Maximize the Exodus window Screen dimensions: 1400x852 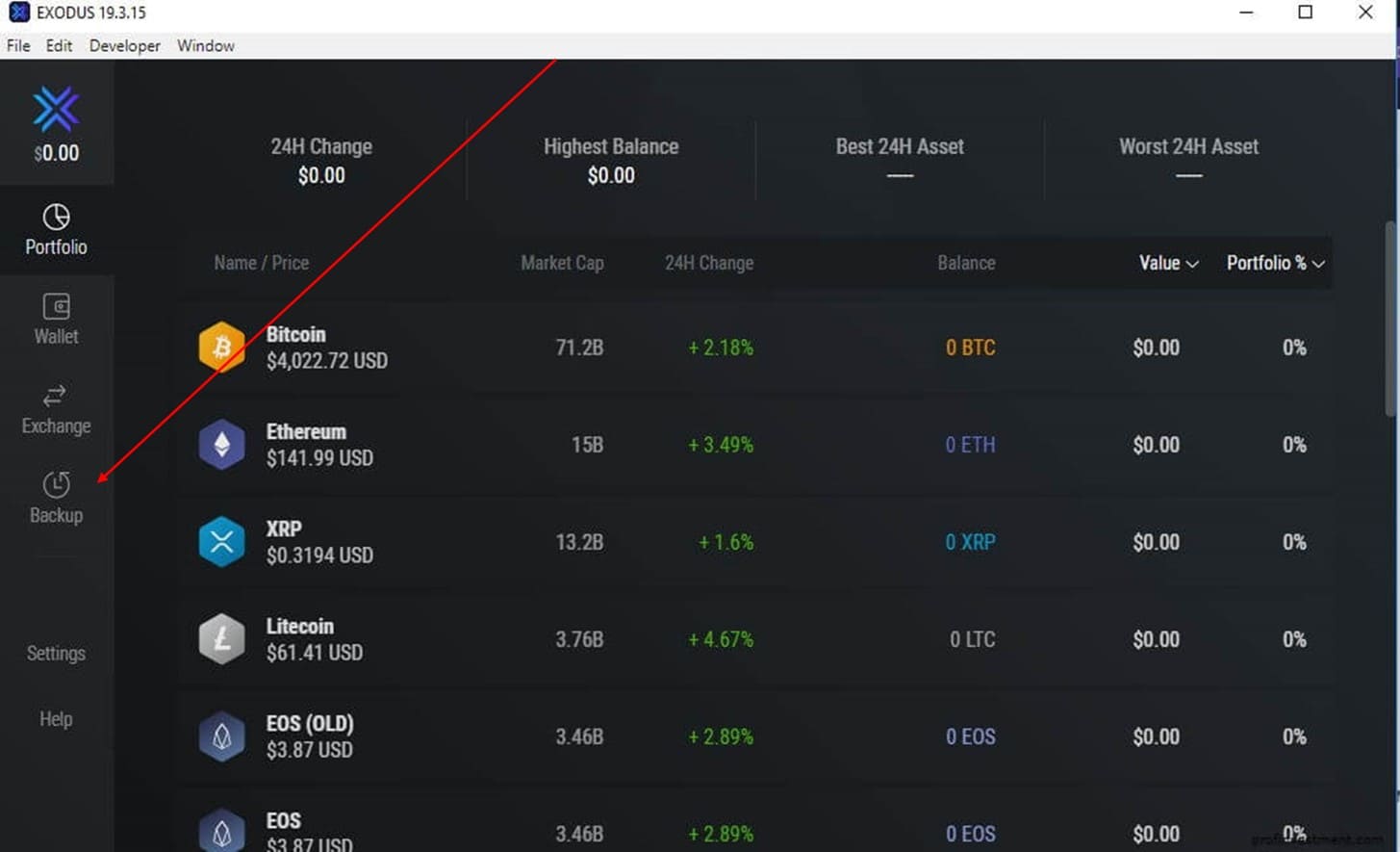(x=1306, y=13)
